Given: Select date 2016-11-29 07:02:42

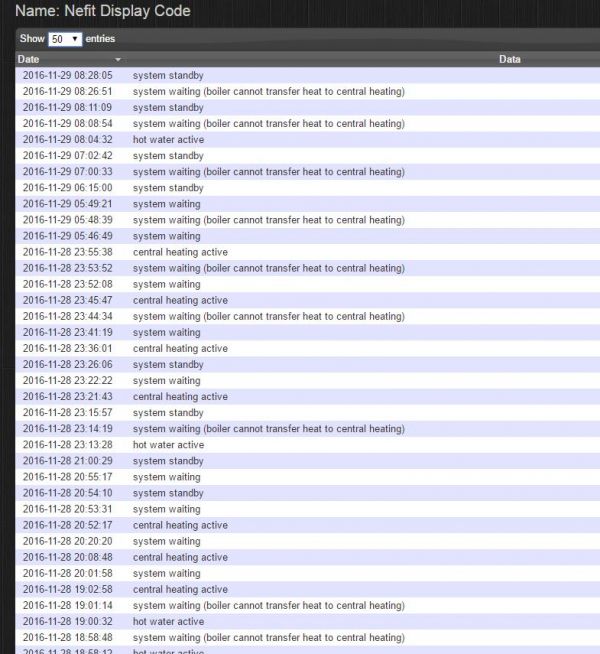Looking at the screenshot, I should pos(68,156).
